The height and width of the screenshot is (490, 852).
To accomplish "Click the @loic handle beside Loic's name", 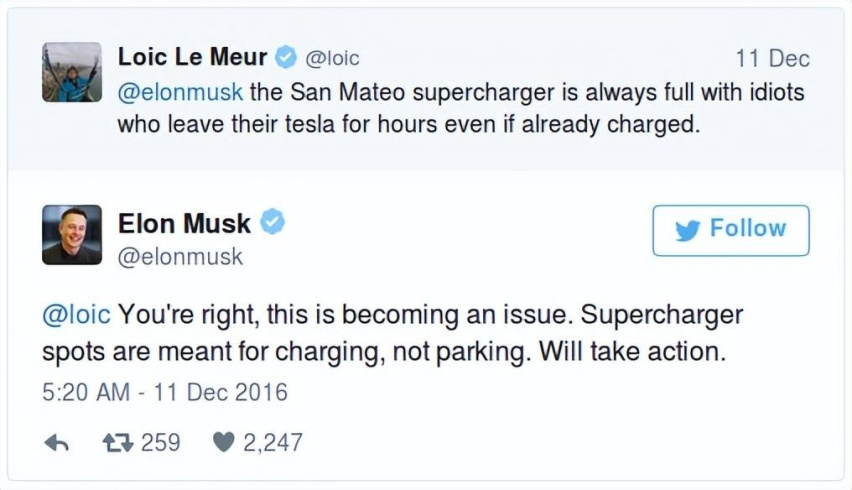I will pos(333,58).
